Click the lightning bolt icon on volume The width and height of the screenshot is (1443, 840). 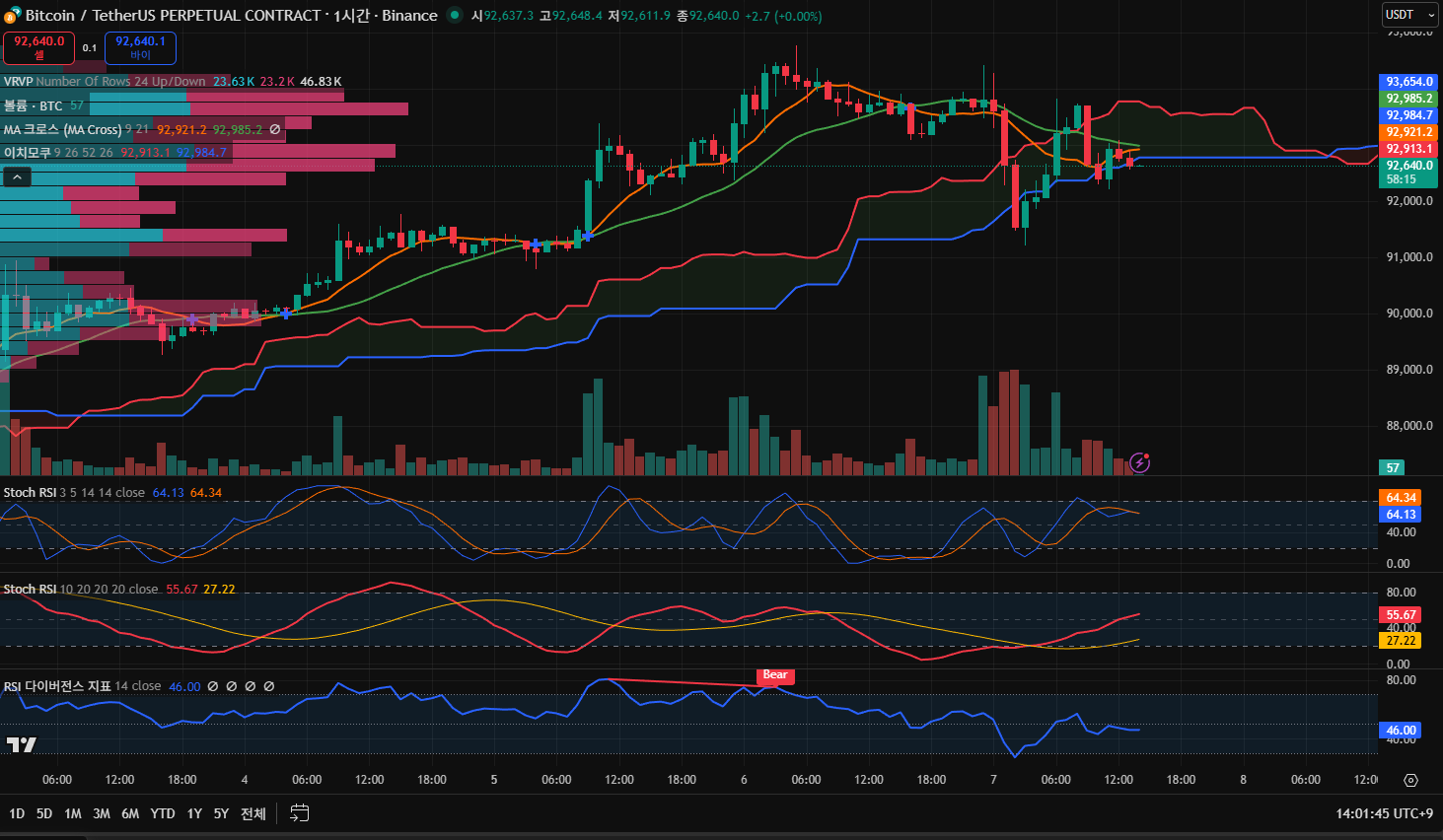1139,462
